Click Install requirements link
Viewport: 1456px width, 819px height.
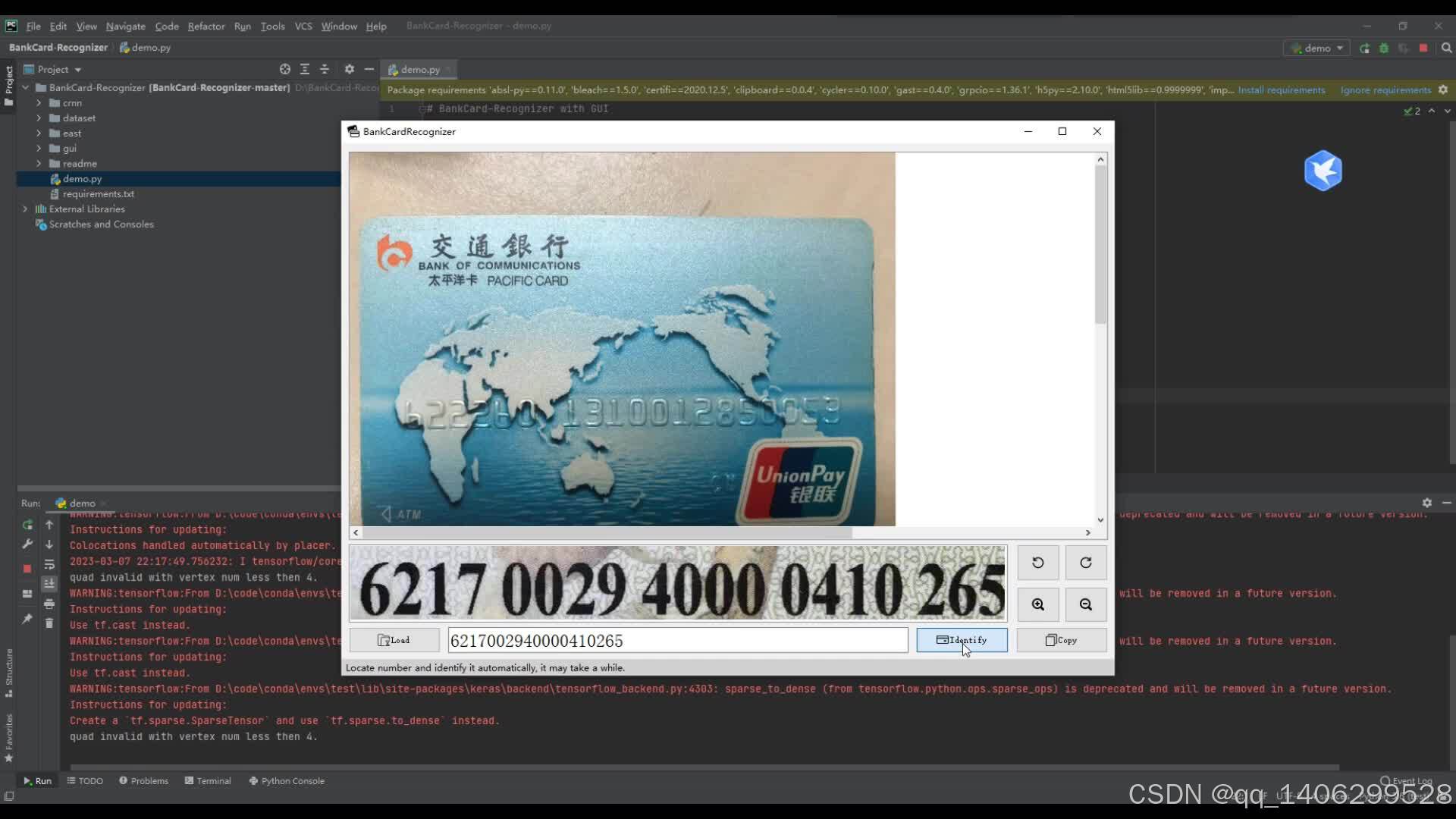tap(1282, 90)
